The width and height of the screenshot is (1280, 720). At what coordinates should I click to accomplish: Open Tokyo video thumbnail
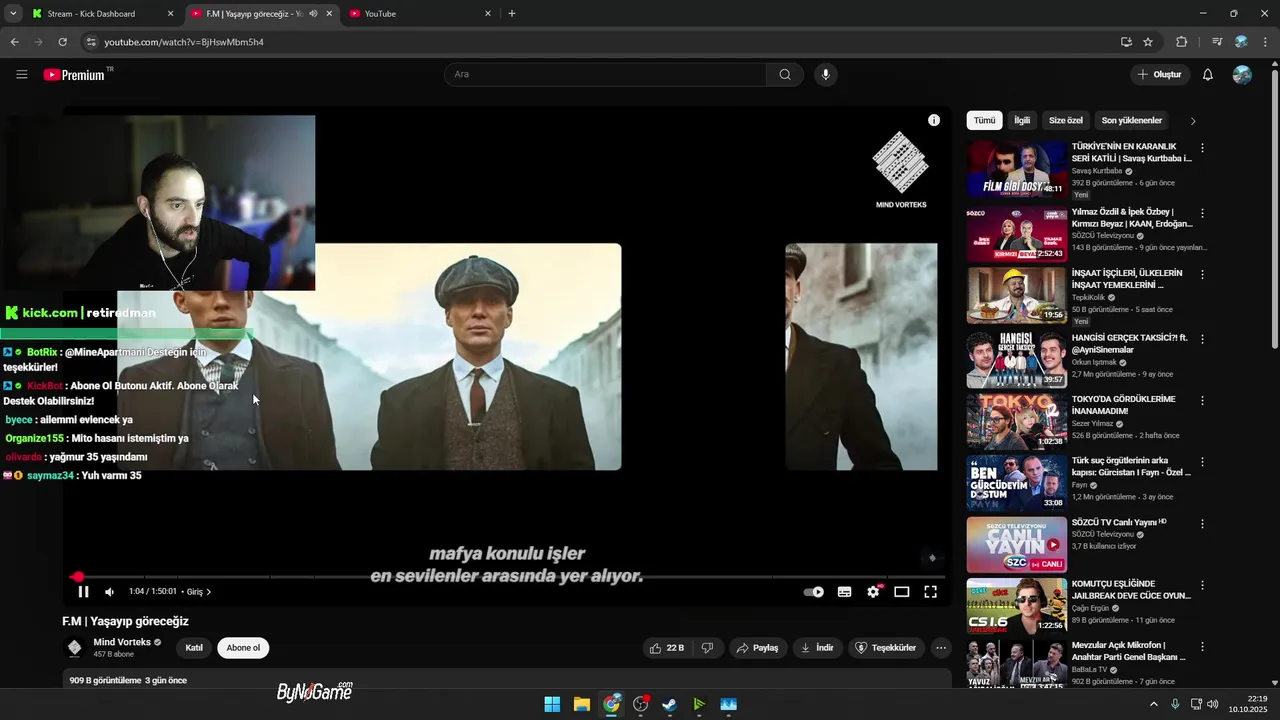click(1016, 420)
